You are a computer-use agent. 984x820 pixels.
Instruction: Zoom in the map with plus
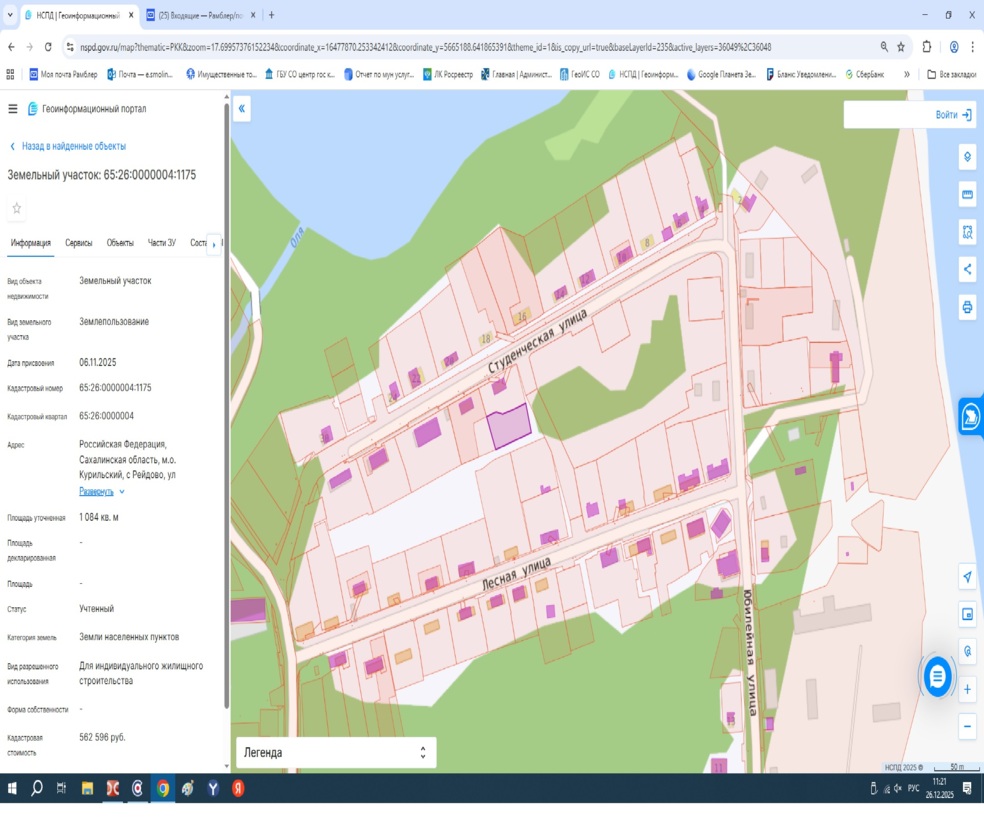pos(967,690)
